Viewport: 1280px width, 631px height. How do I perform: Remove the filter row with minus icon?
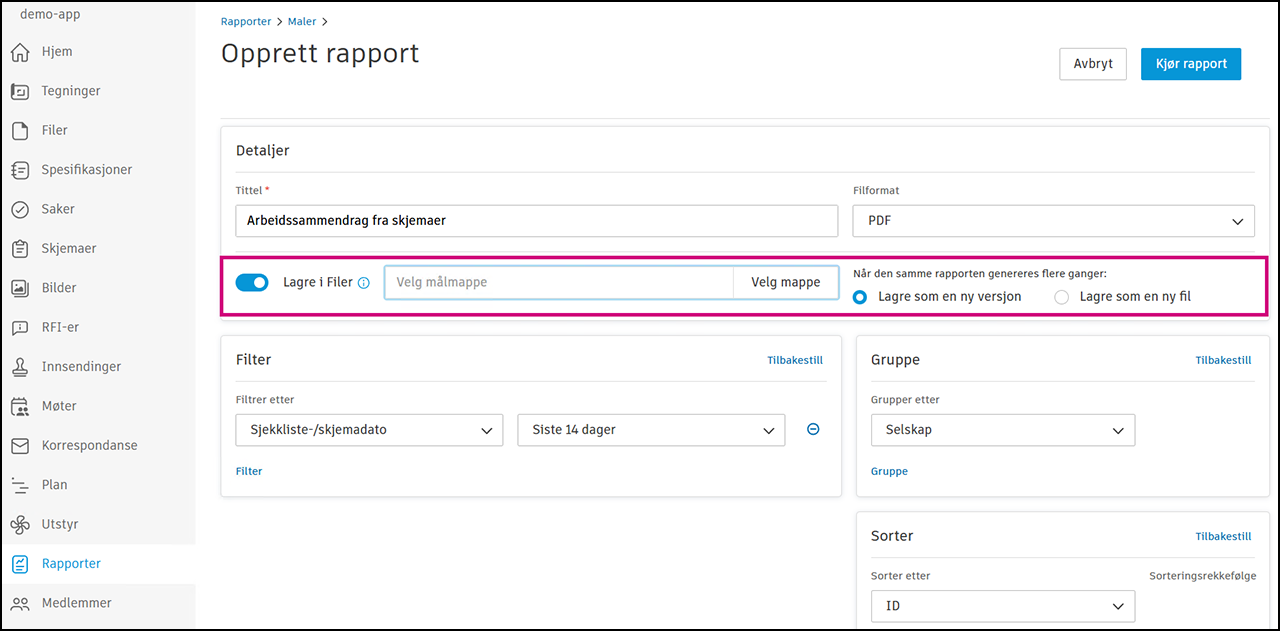[813, 430]
